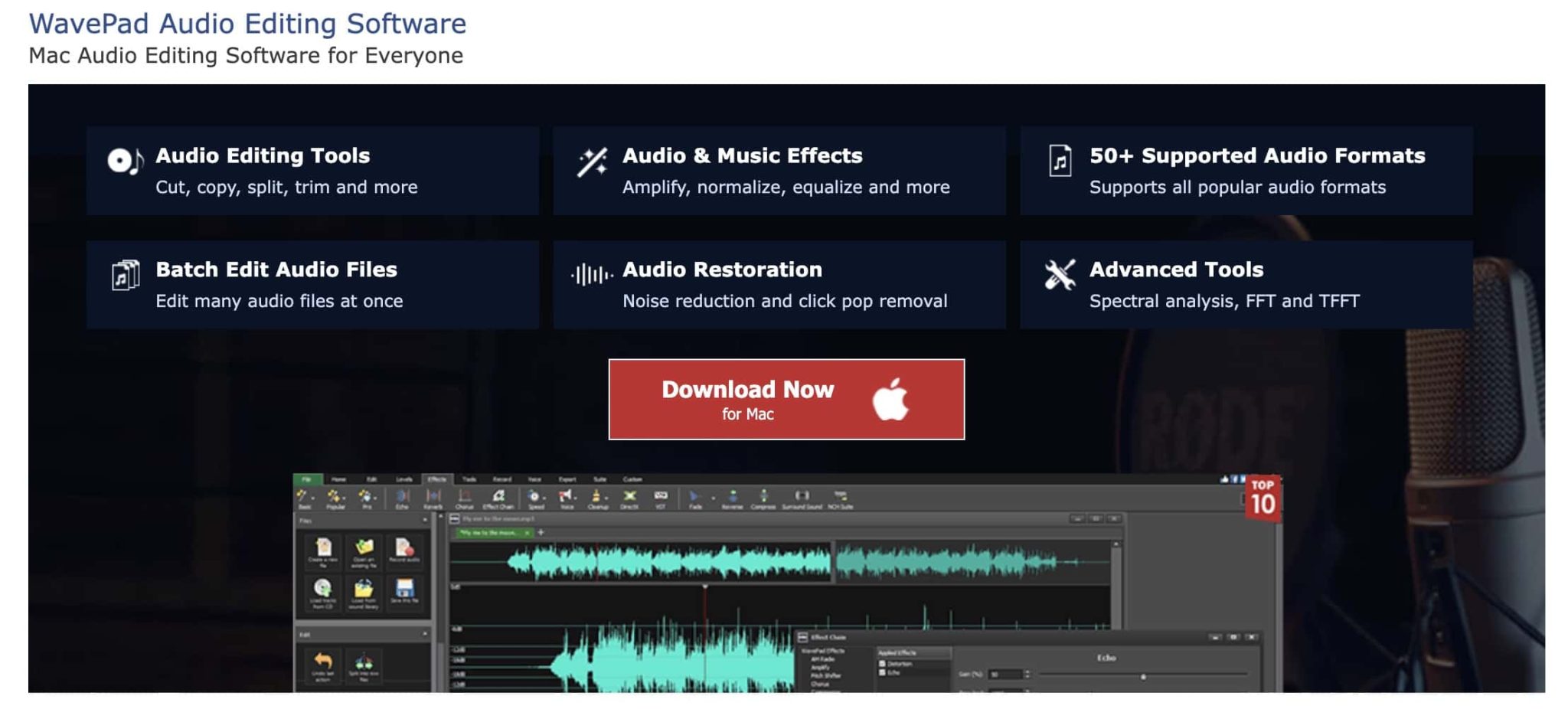
Task: Click the green File tab in WavePad preview
Action: tap(307, 479)
